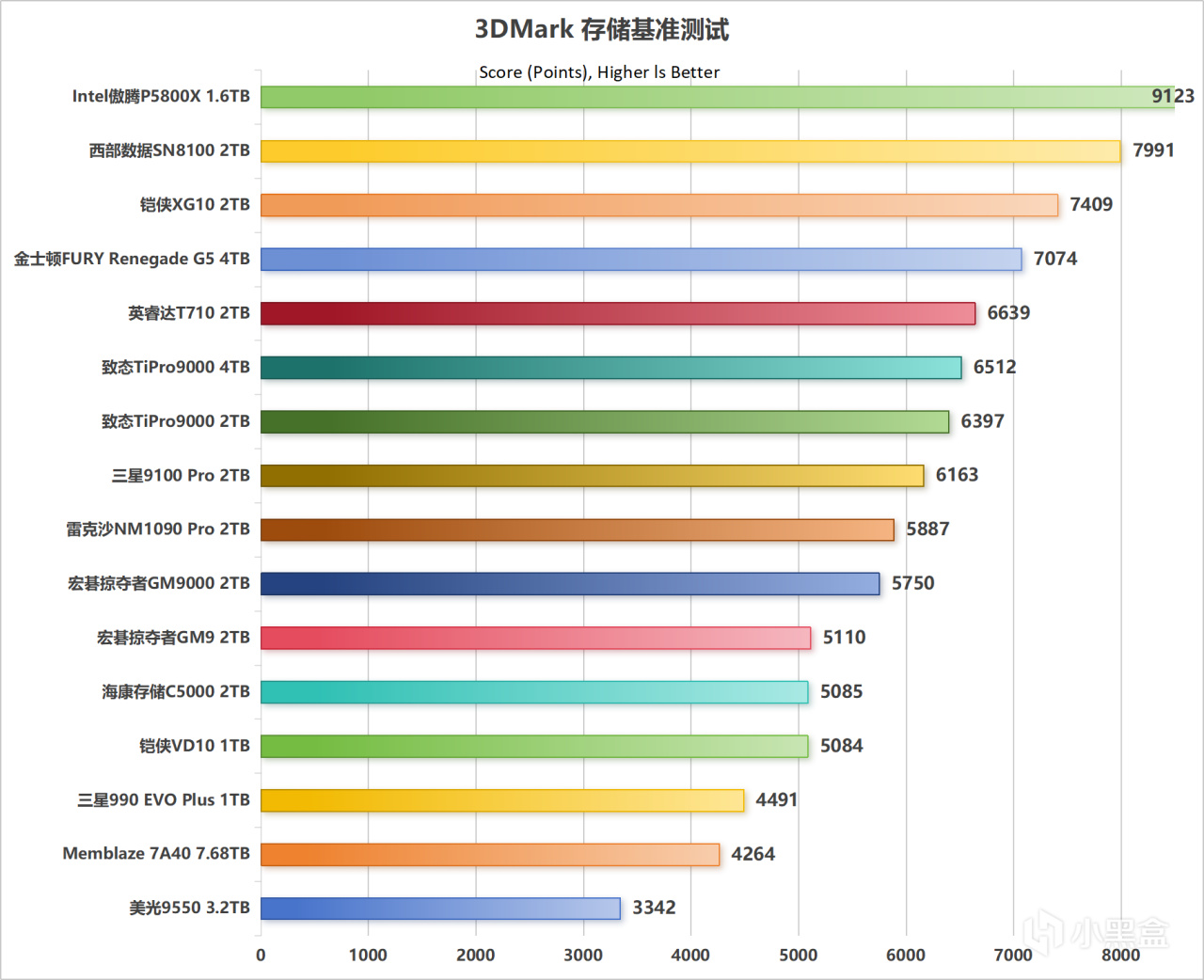Select the teal TiPro9000 4TB bar

[611, 368]
